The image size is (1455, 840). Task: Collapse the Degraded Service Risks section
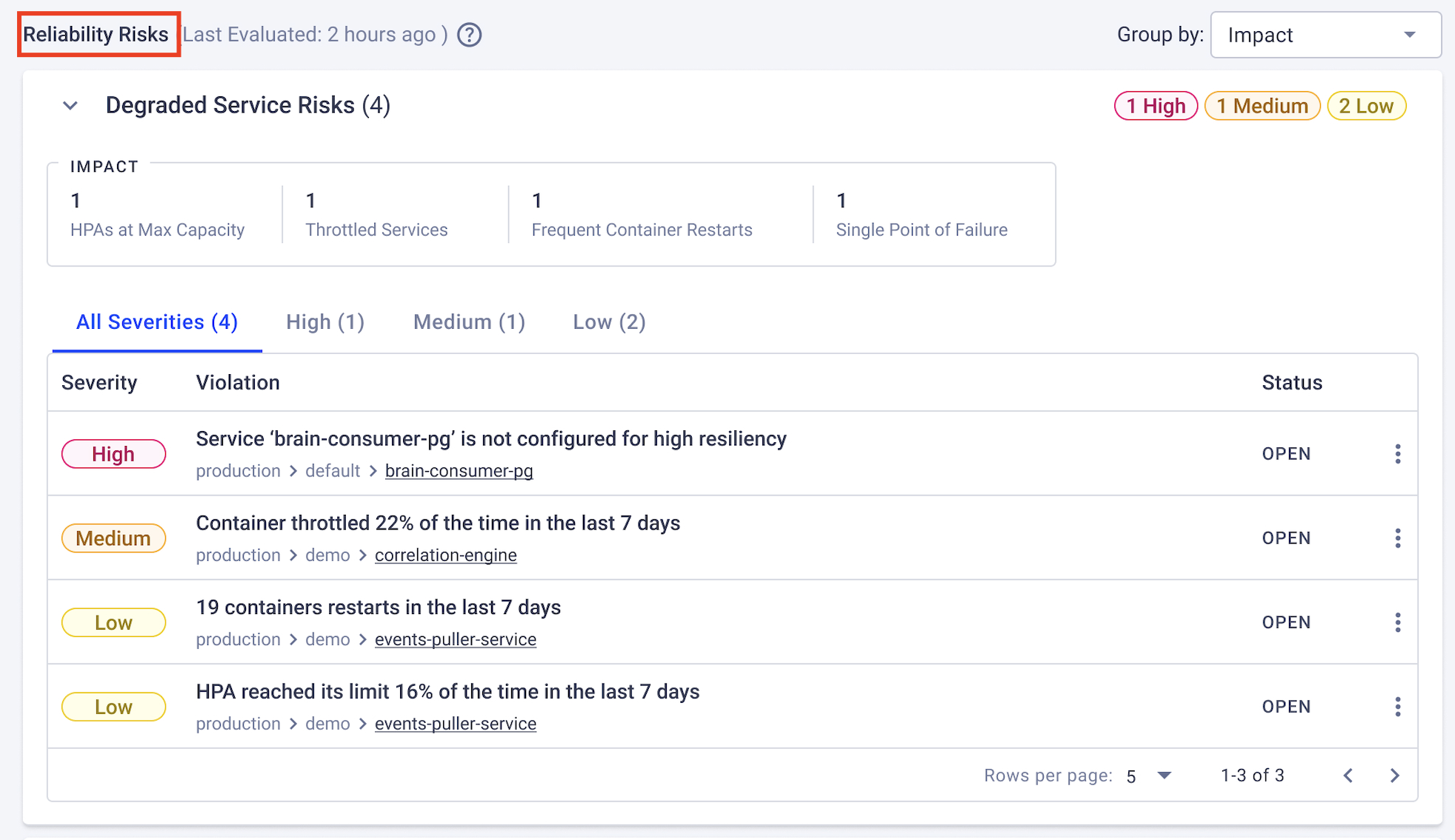70,106
